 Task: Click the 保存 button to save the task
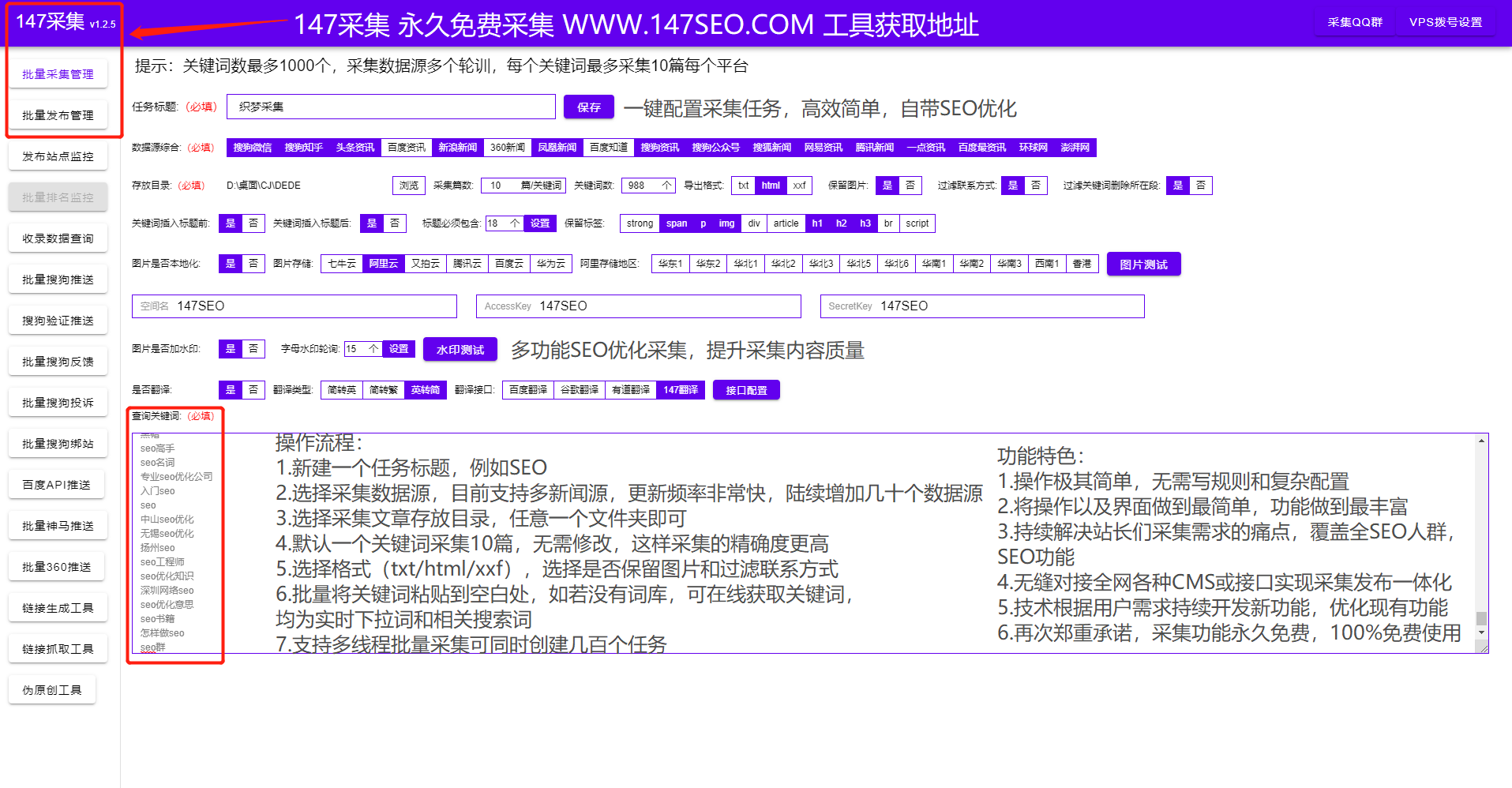pyautogui.click(x=588, y=107)
